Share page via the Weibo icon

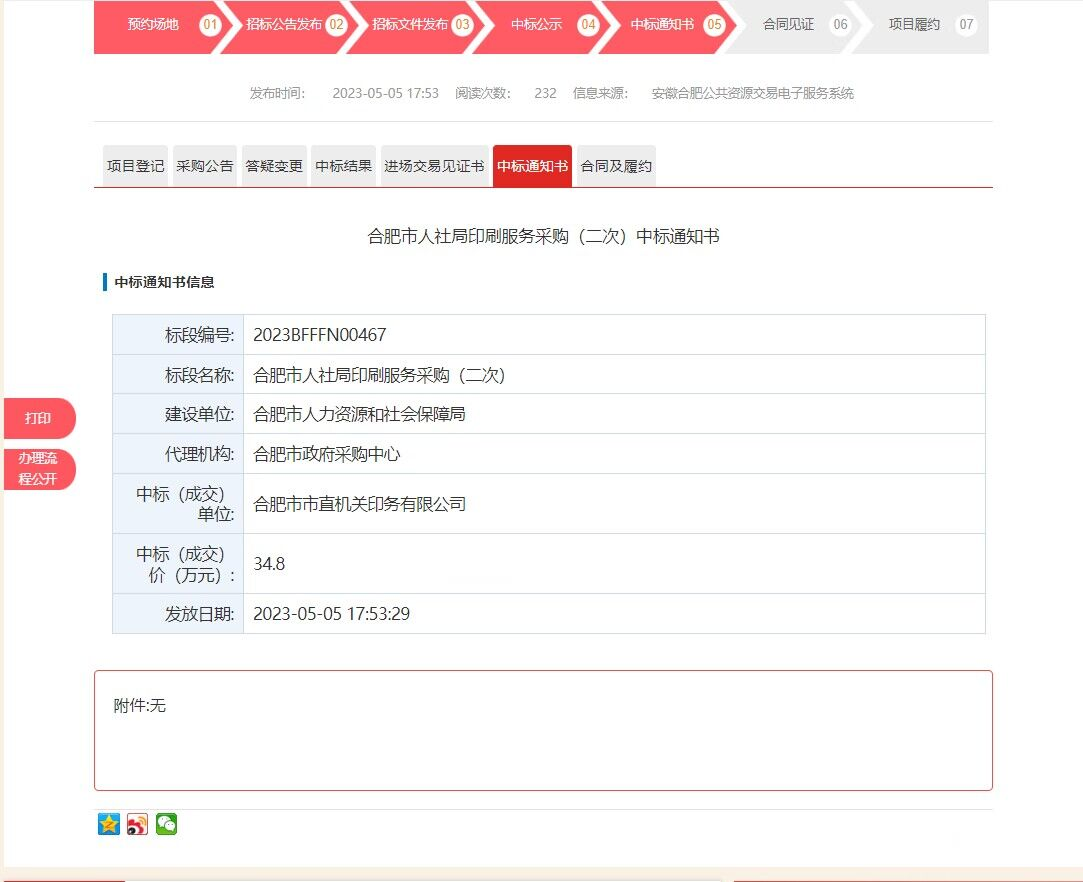[138, 824]
